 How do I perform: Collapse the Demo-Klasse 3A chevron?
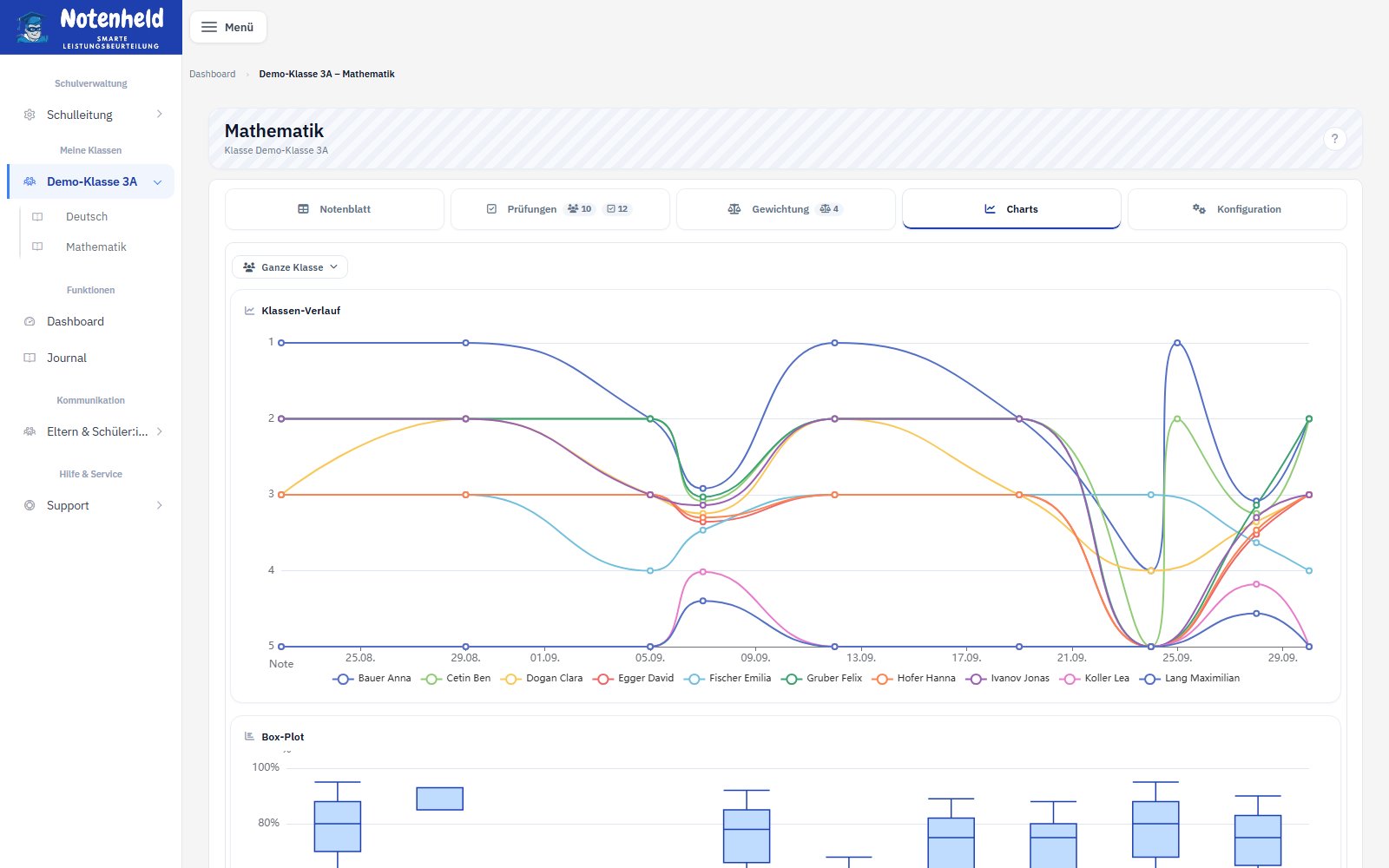(157, 182)
